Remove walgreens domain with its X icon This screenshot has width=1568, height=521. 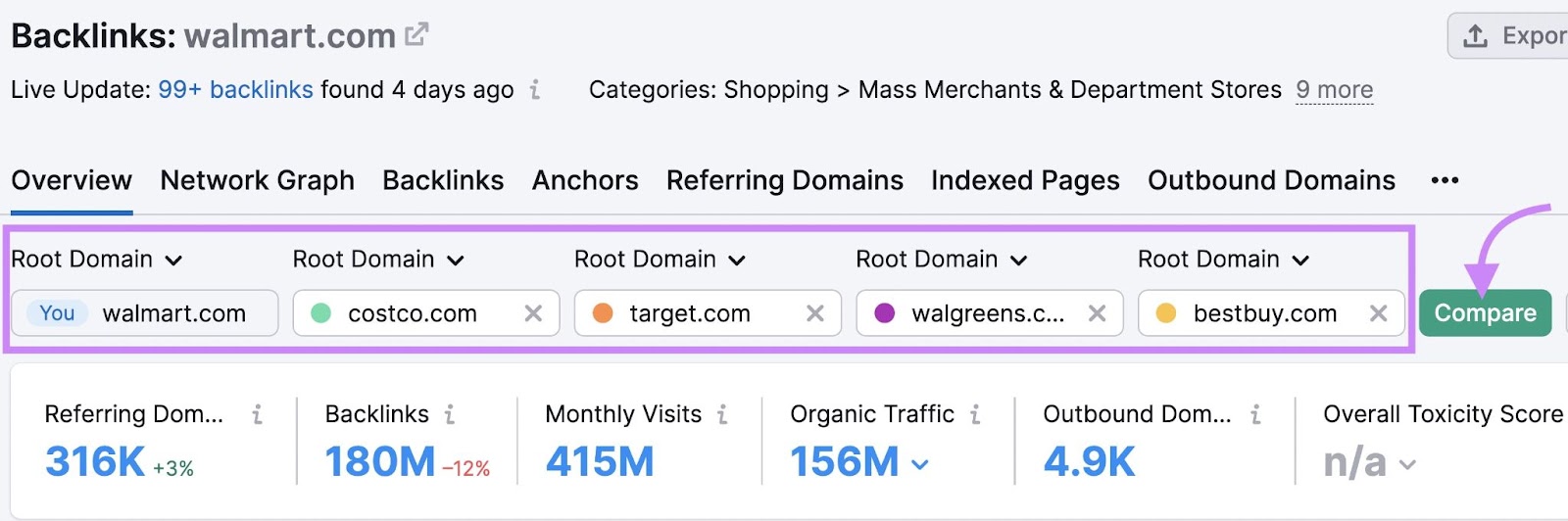click(x=1097, y=313)
